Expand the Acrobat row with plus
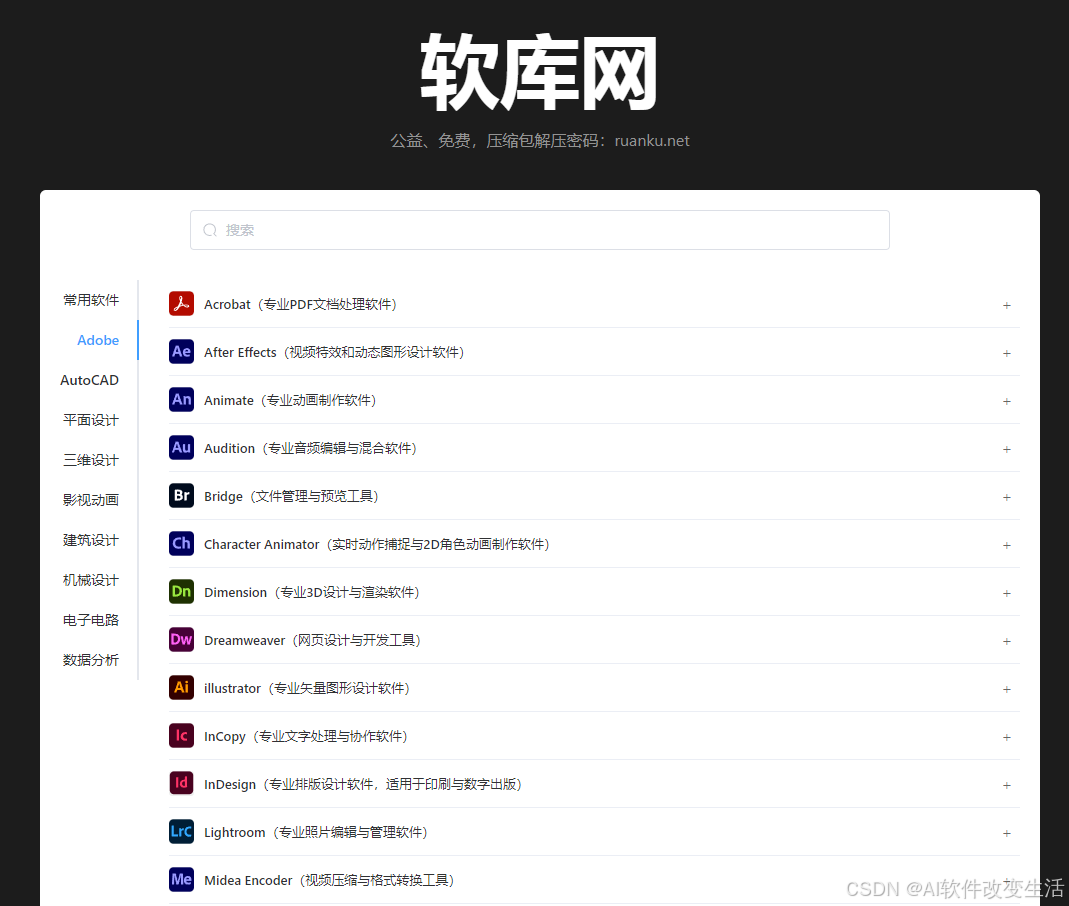1069x906 pixels. coord(1006,305)
